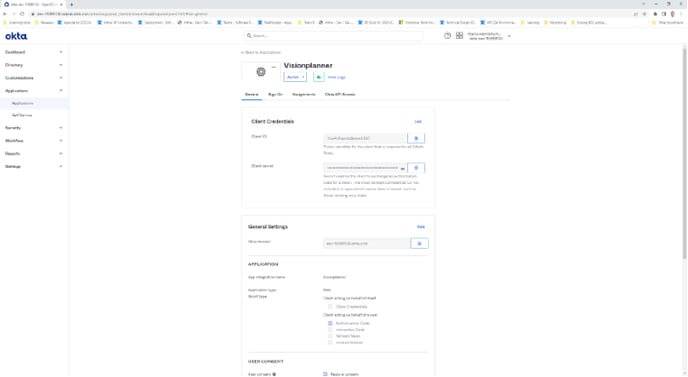Expand the Dashboard sidebar section
Image resolution: width=688 pixels, height=377 pixels.
[x=34, y=52]
